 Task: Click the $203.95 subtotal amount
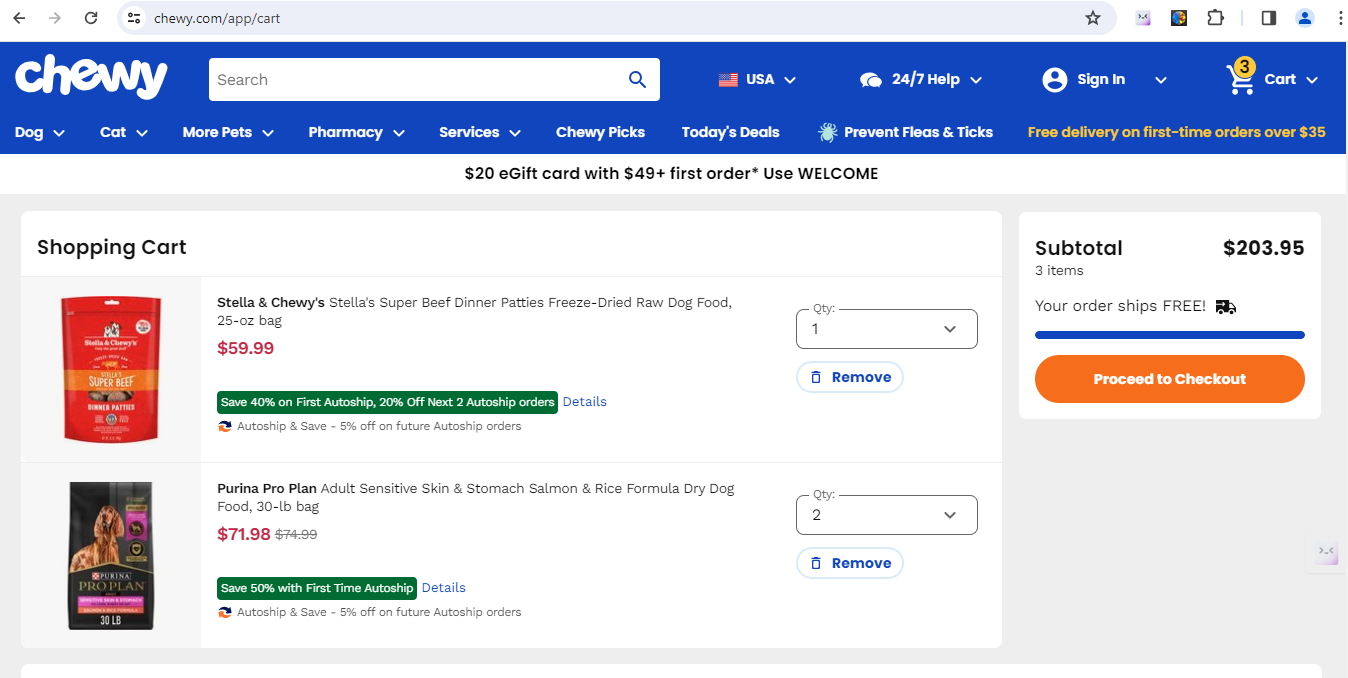1264,248
